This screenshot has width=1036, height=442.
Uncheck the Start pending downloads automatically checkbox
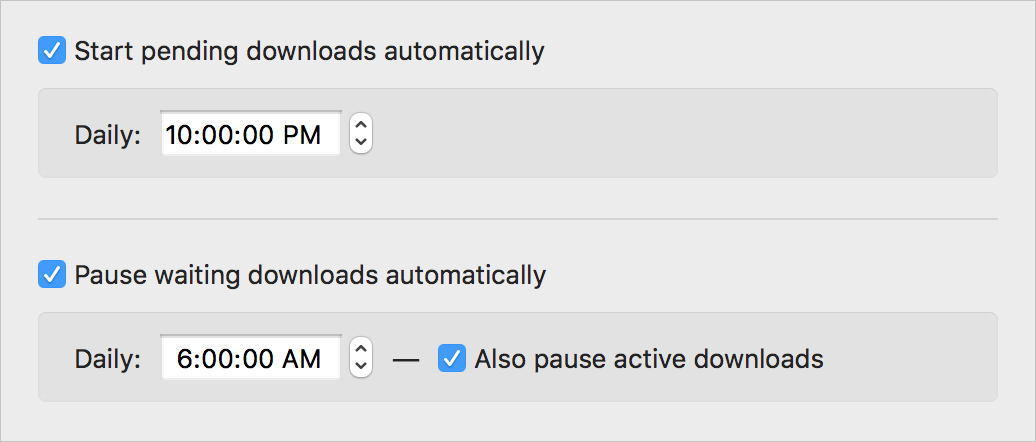(x=51, y=50)
